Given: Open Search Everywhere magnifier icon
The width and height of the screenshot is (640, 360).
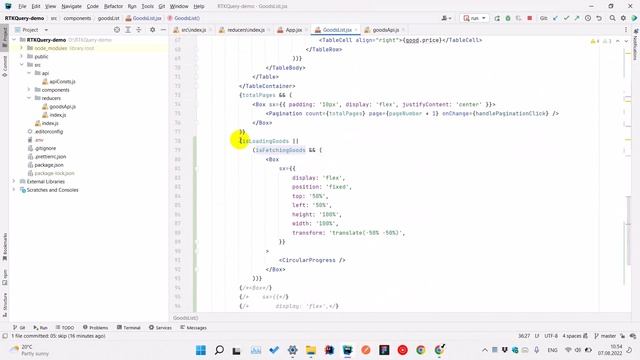Looking at the screenshot, I should [x=612, y=18].
